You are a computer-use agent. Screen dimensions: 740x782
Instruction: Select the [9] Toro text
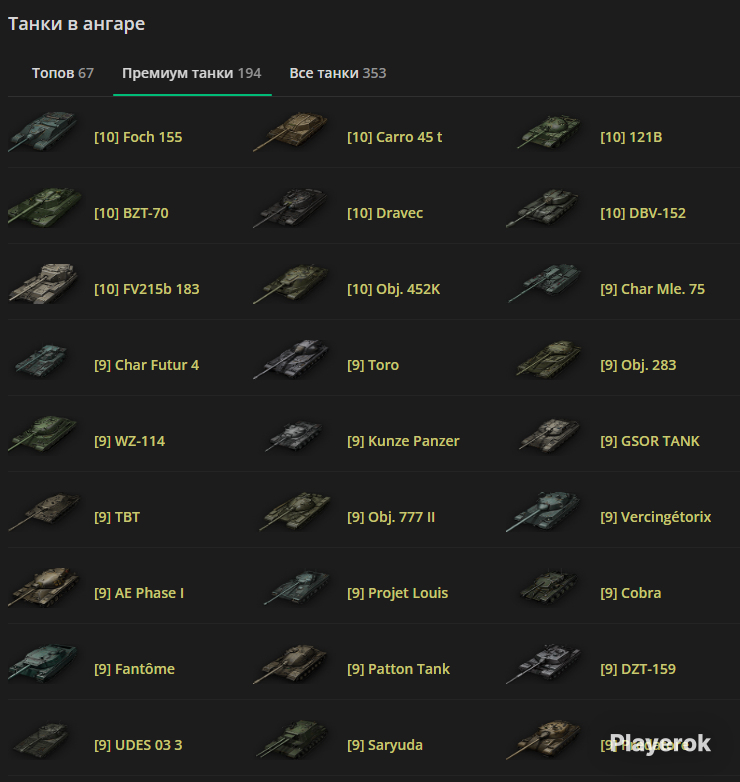click(x=373, y=365)
